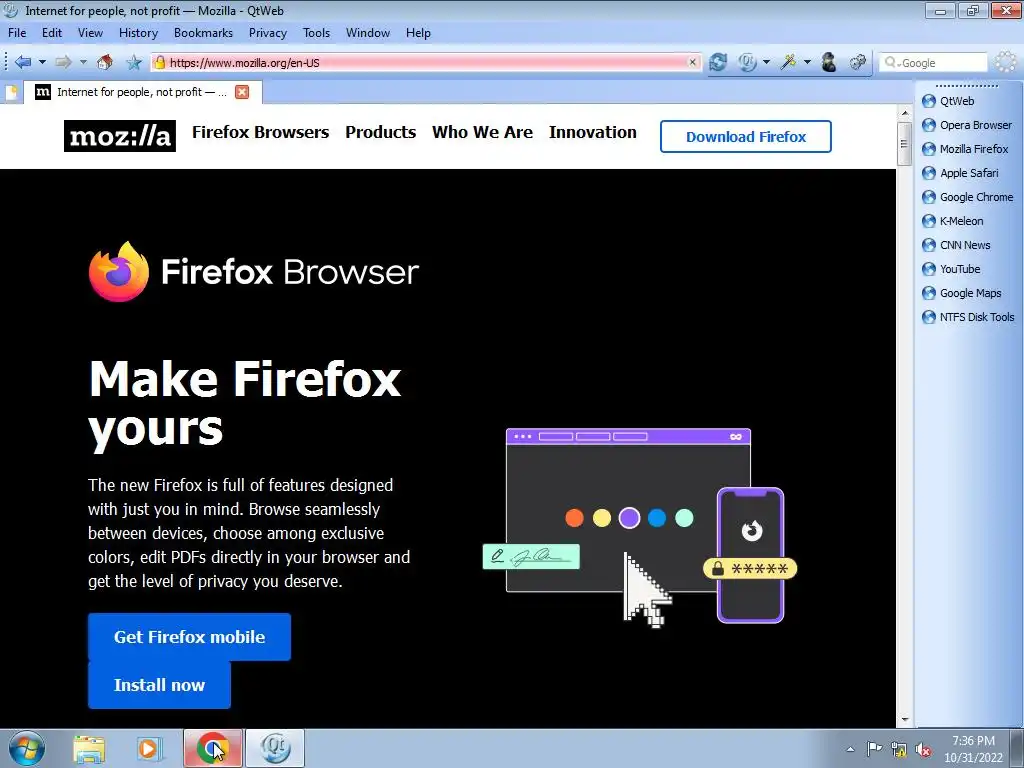Image resolution: width=1024 pixels, height=768 pixels.
Task: Open a new tab with the page icon
Action: click(11, 92)
